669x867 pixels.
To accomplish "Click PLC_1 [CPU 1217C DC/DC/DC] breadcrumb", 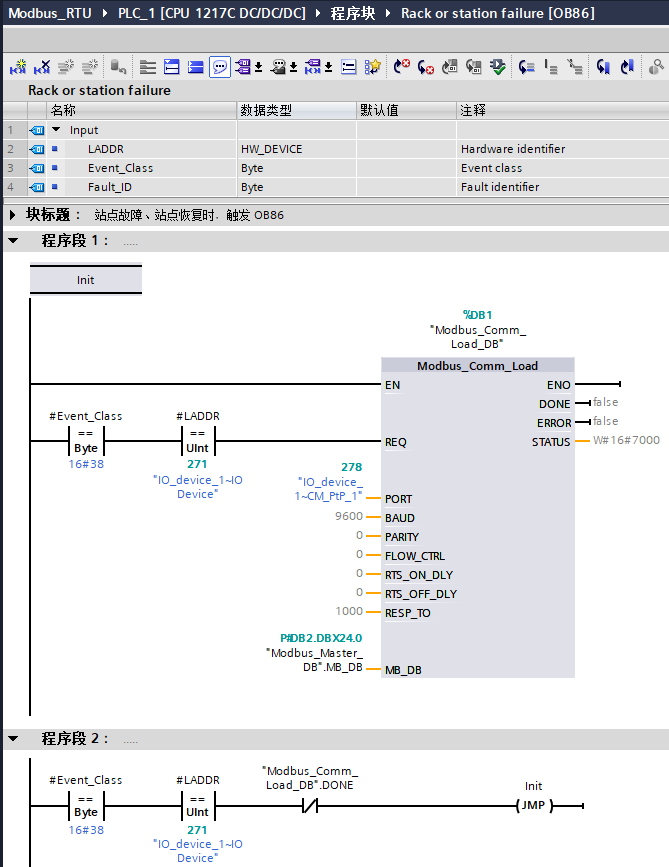I will pyautogui.click(x=212, y=13).
